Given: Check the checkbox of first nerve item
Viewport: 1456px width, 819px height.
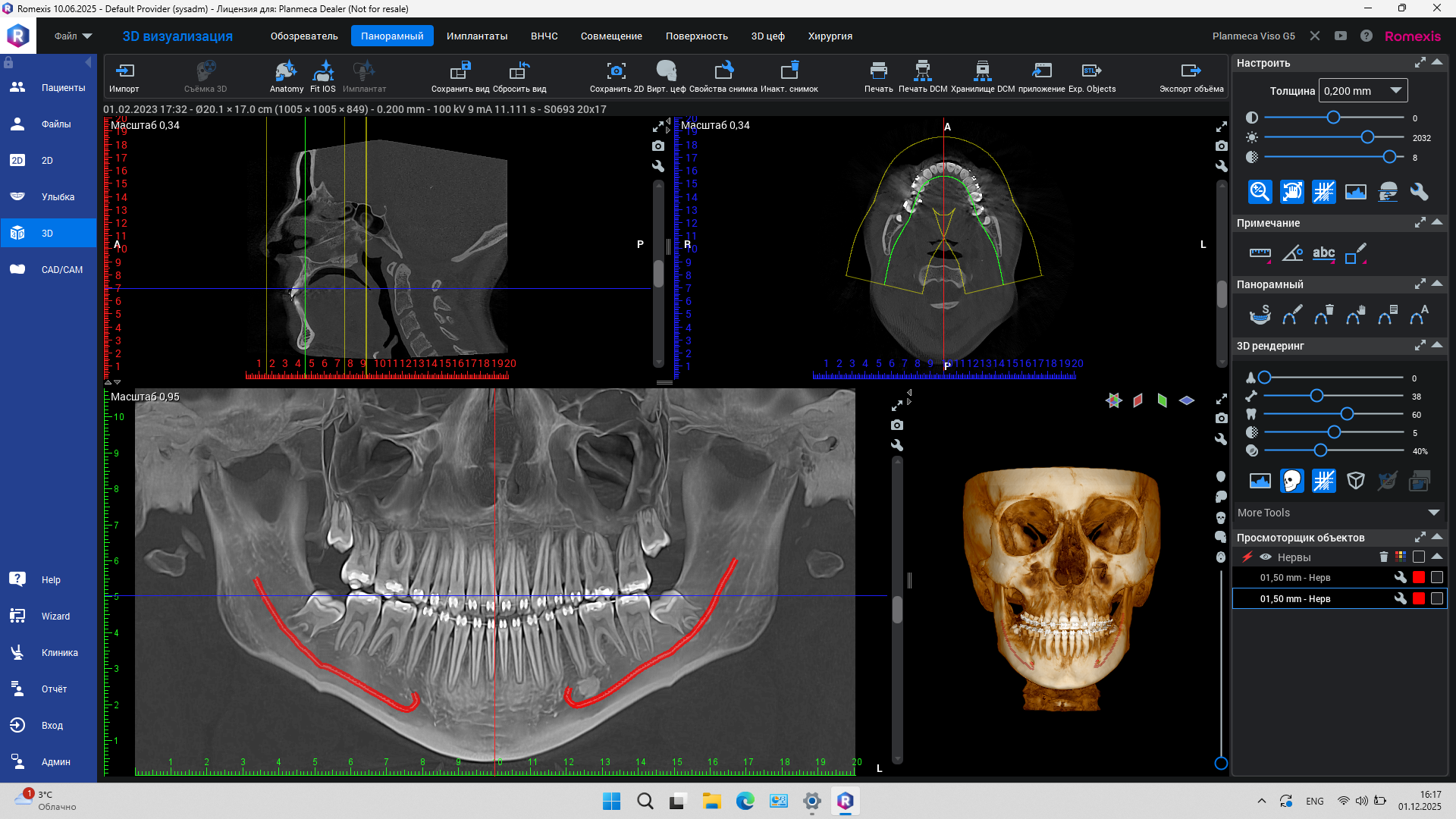Looking at the screenshot, I should [x=1436, y=578].
